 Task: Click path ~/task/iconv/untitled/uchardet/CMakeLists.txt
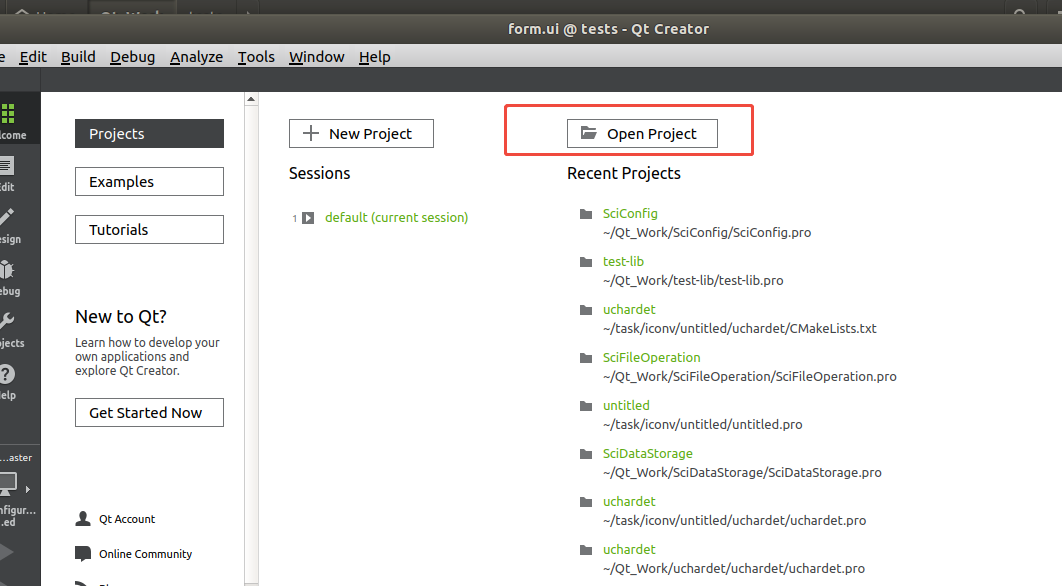coord(740,329)
